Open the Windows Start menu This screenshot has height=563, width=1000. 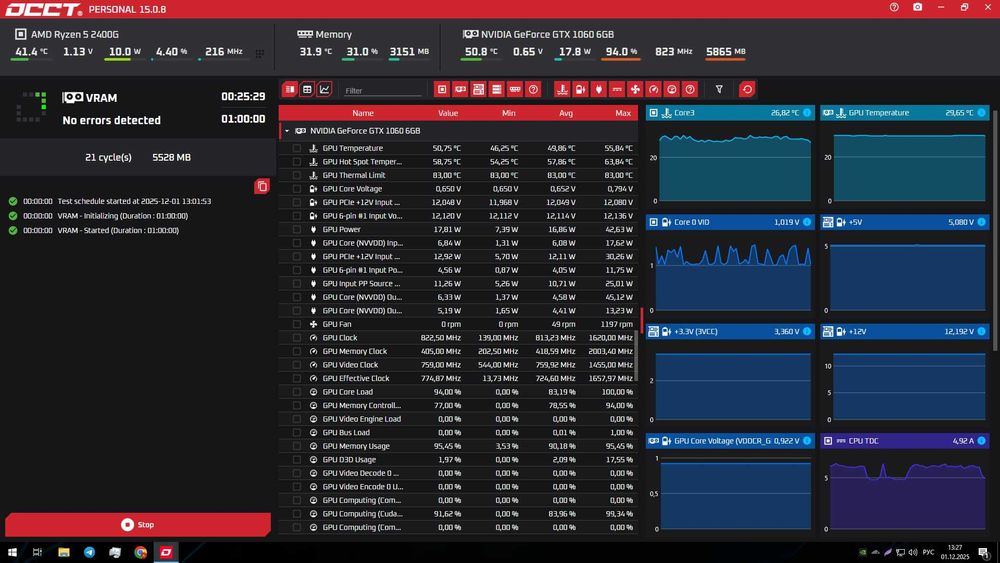12,552
